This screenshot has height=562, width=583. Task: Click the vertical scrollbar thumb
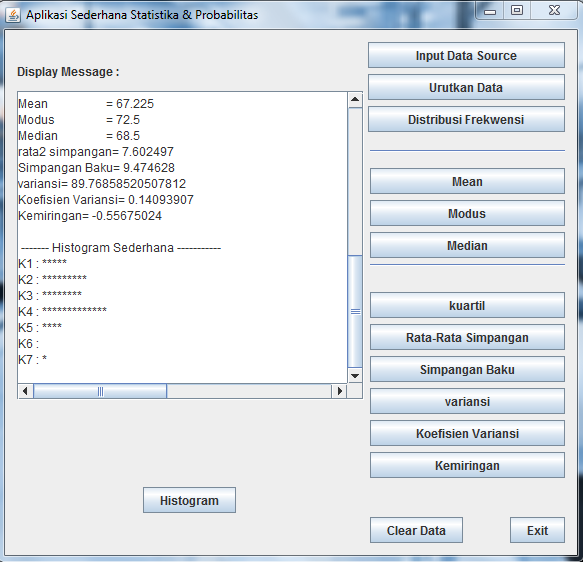click(x=355, y=311)
